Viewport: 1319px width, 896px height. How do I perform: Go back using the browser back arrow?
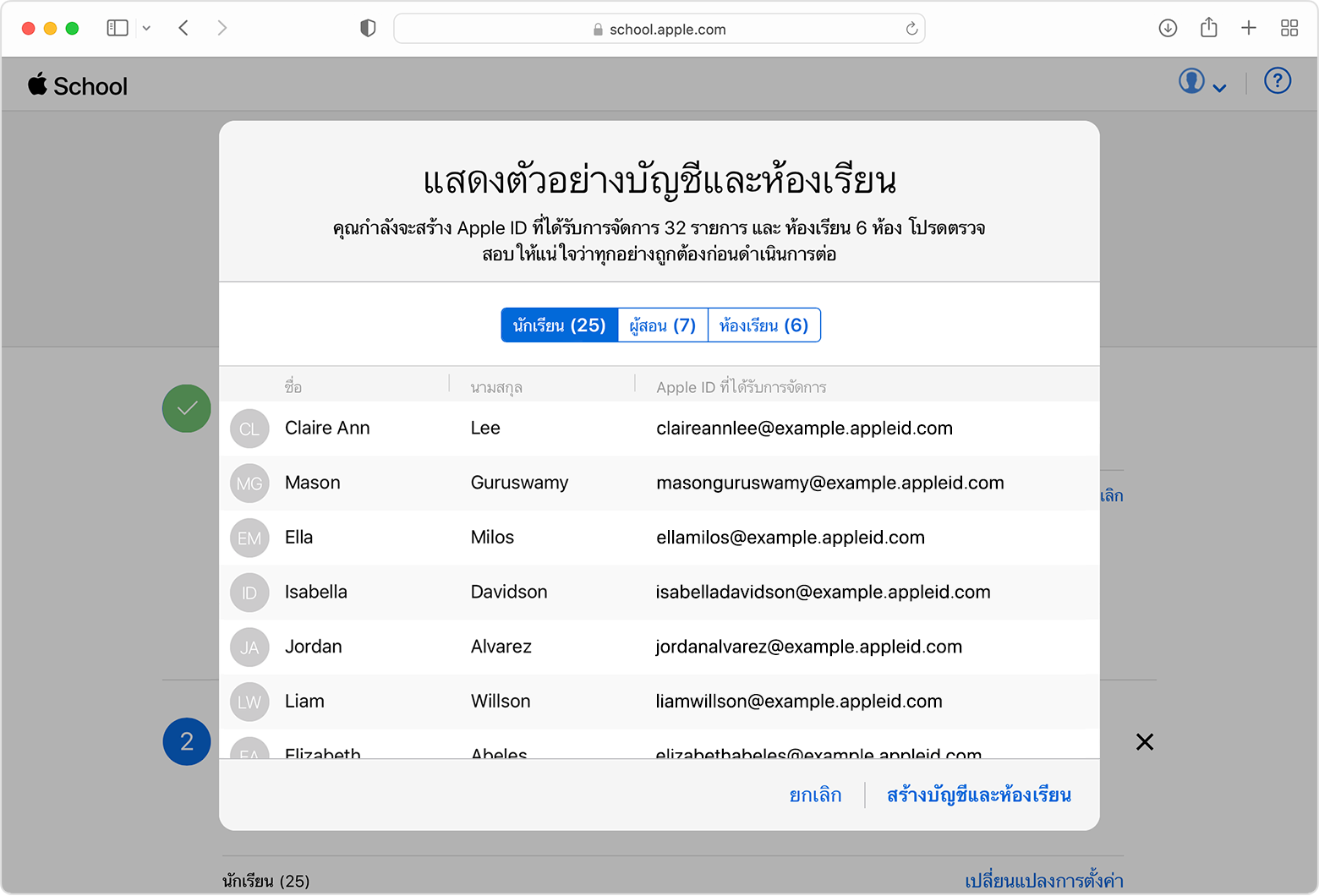coord(183,28)
